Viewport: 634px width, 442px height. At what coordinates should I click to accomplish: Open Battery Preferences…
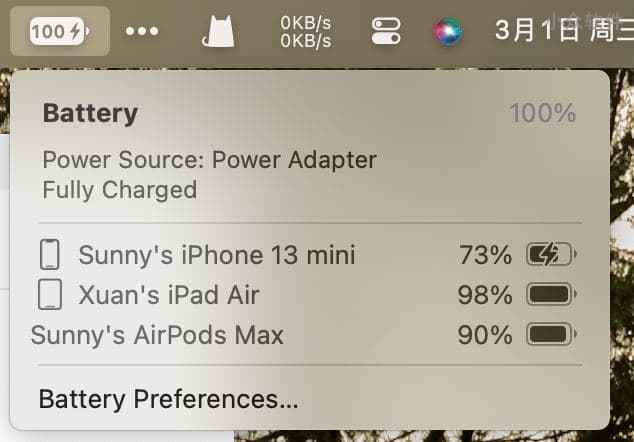click(169, 399)
